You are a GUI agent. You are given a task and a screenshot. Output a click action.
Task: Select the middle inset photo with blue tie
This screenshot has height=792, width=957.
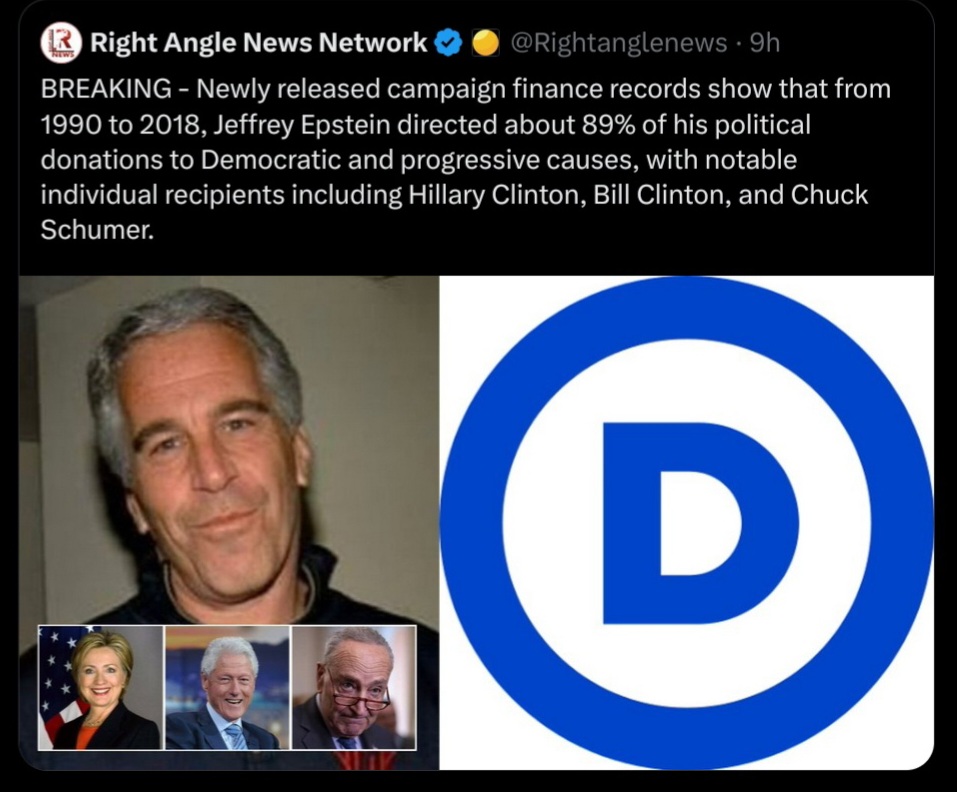(x=228, y=688)
